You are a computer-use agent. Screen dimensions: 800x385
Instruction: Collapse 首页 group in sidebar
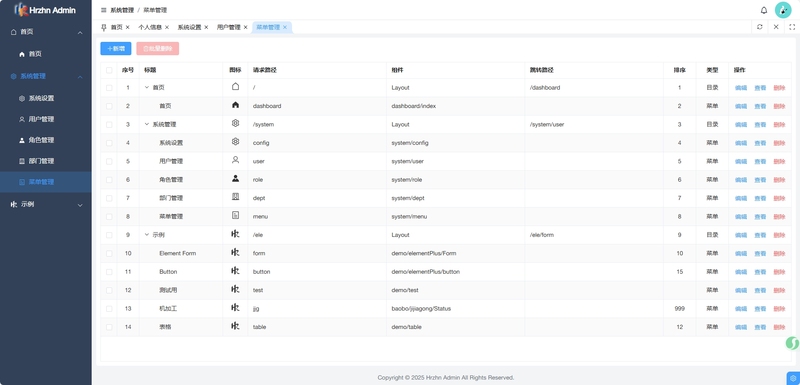coord(80,33)
